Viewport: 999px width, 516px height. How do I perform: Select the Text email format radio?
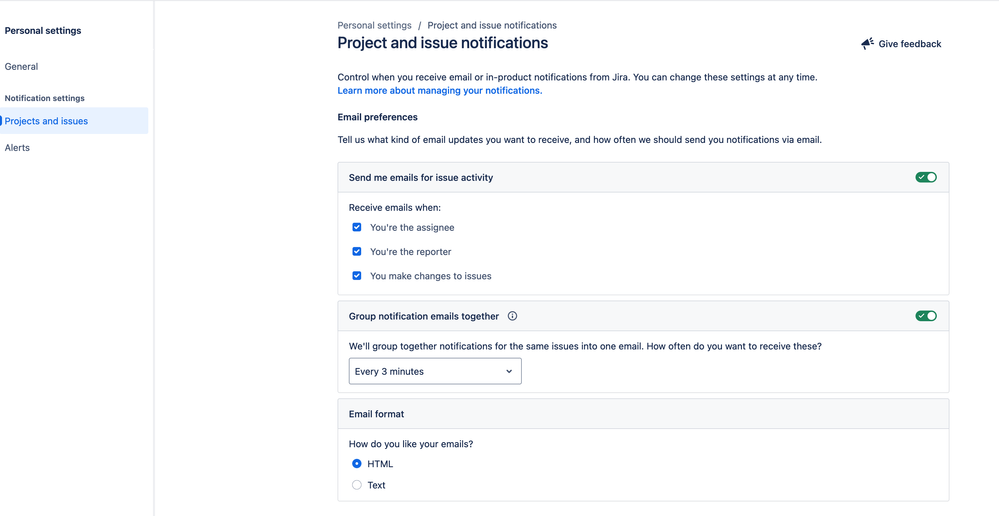(357, 485)
